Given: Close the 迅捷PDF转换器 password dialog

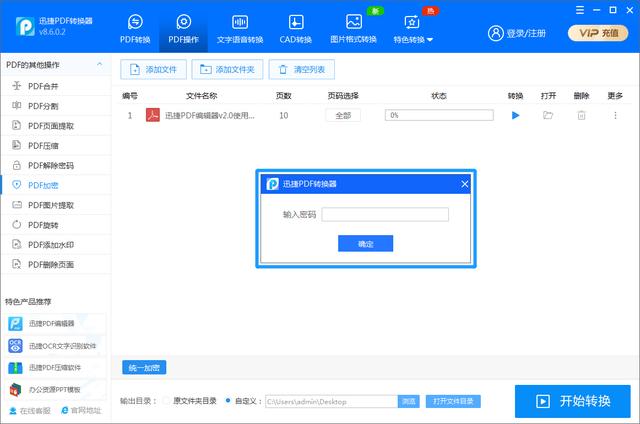Looking at the screenshot, I should 464,184.
